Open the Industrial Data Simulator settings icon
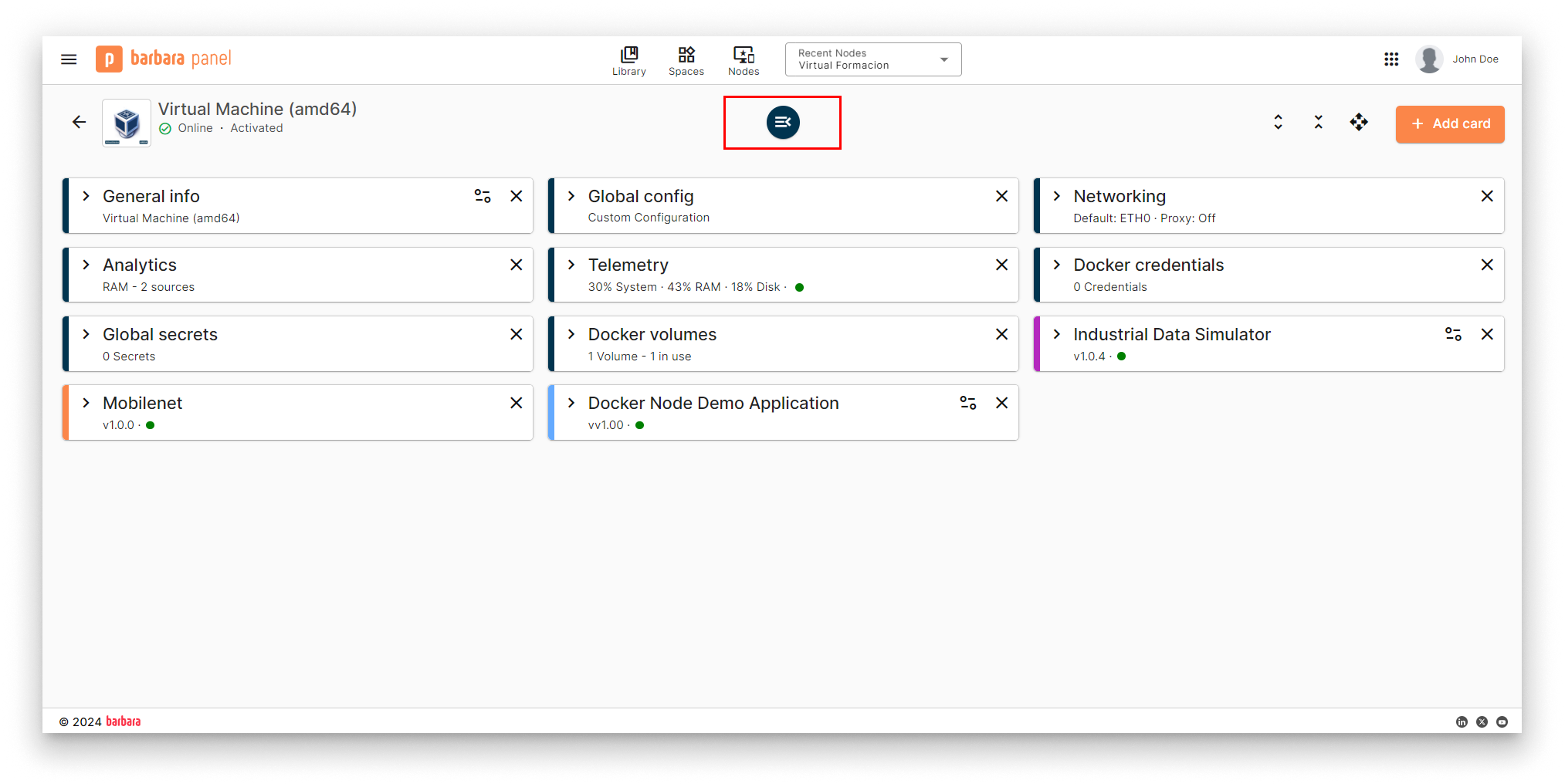Image resolution: width=1565 pixels, height=784 pixels. [x=1453, y=334]
